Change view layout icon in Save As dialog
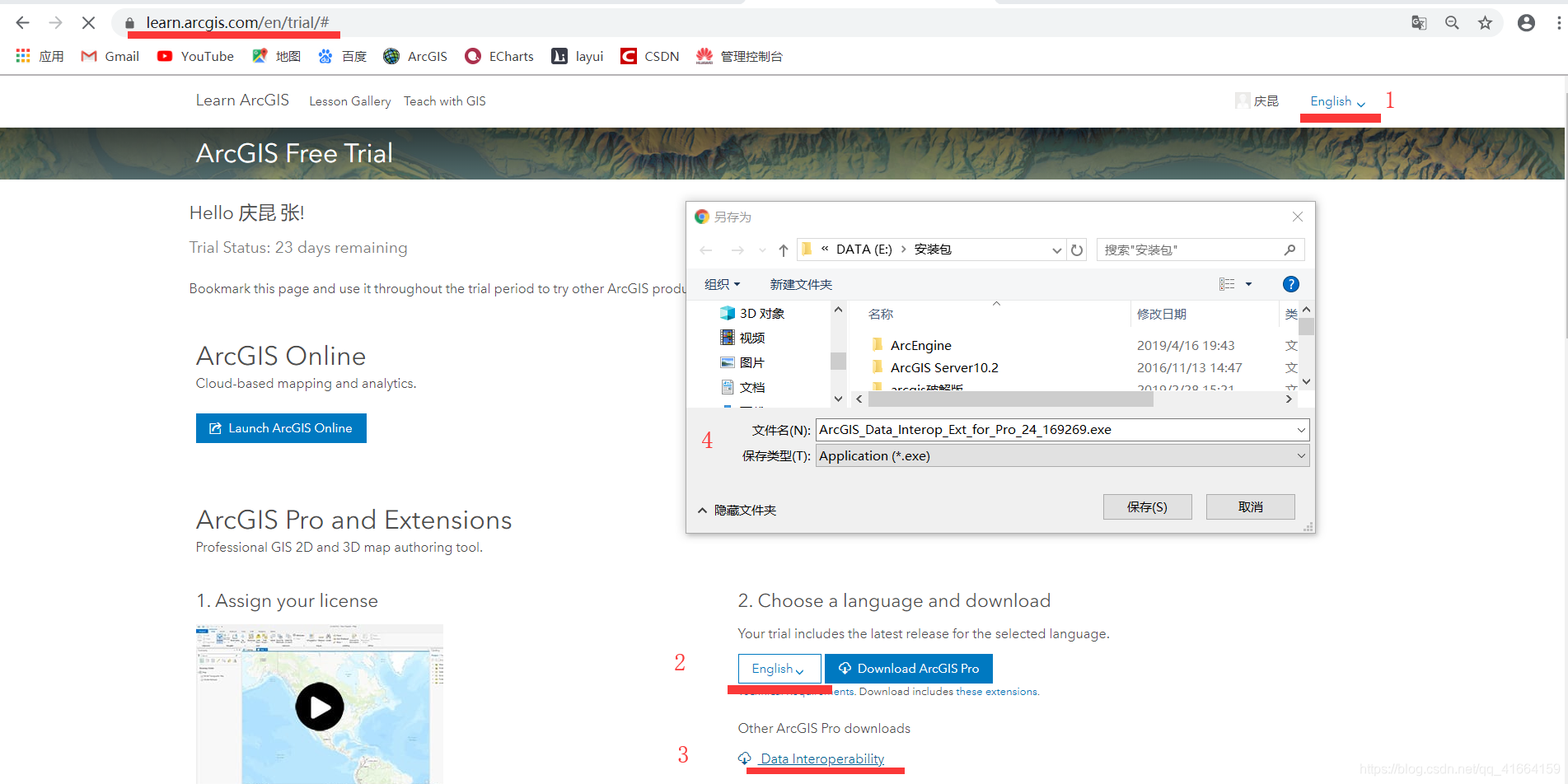 (x=1227, y=284)
